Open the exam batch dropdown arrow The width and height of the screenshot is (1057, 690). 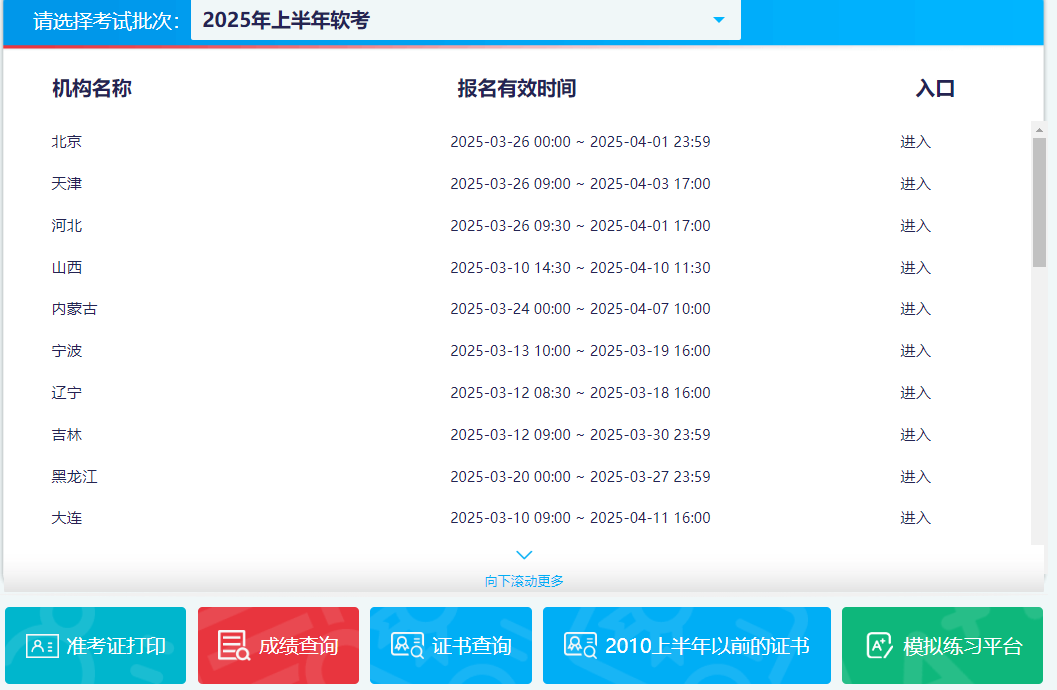click(x=719, y=20)
